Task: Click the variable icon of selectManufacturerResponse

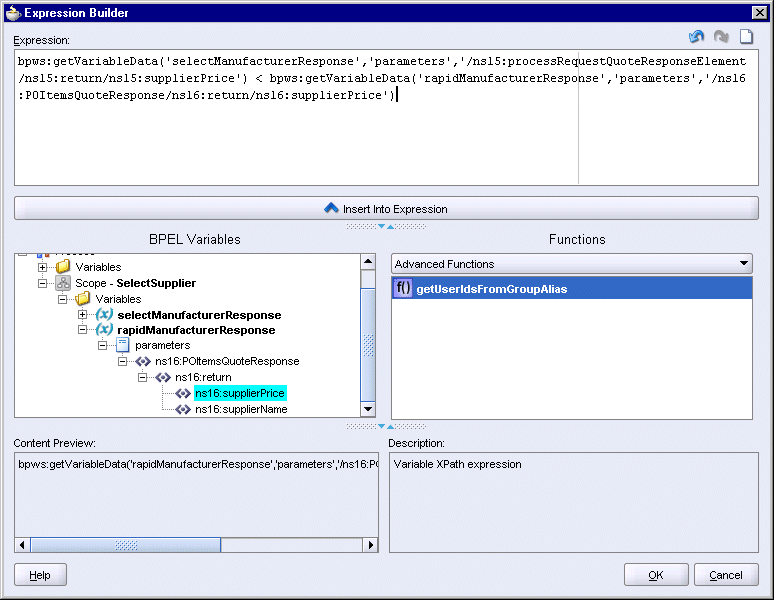Action: coord(104,314)
